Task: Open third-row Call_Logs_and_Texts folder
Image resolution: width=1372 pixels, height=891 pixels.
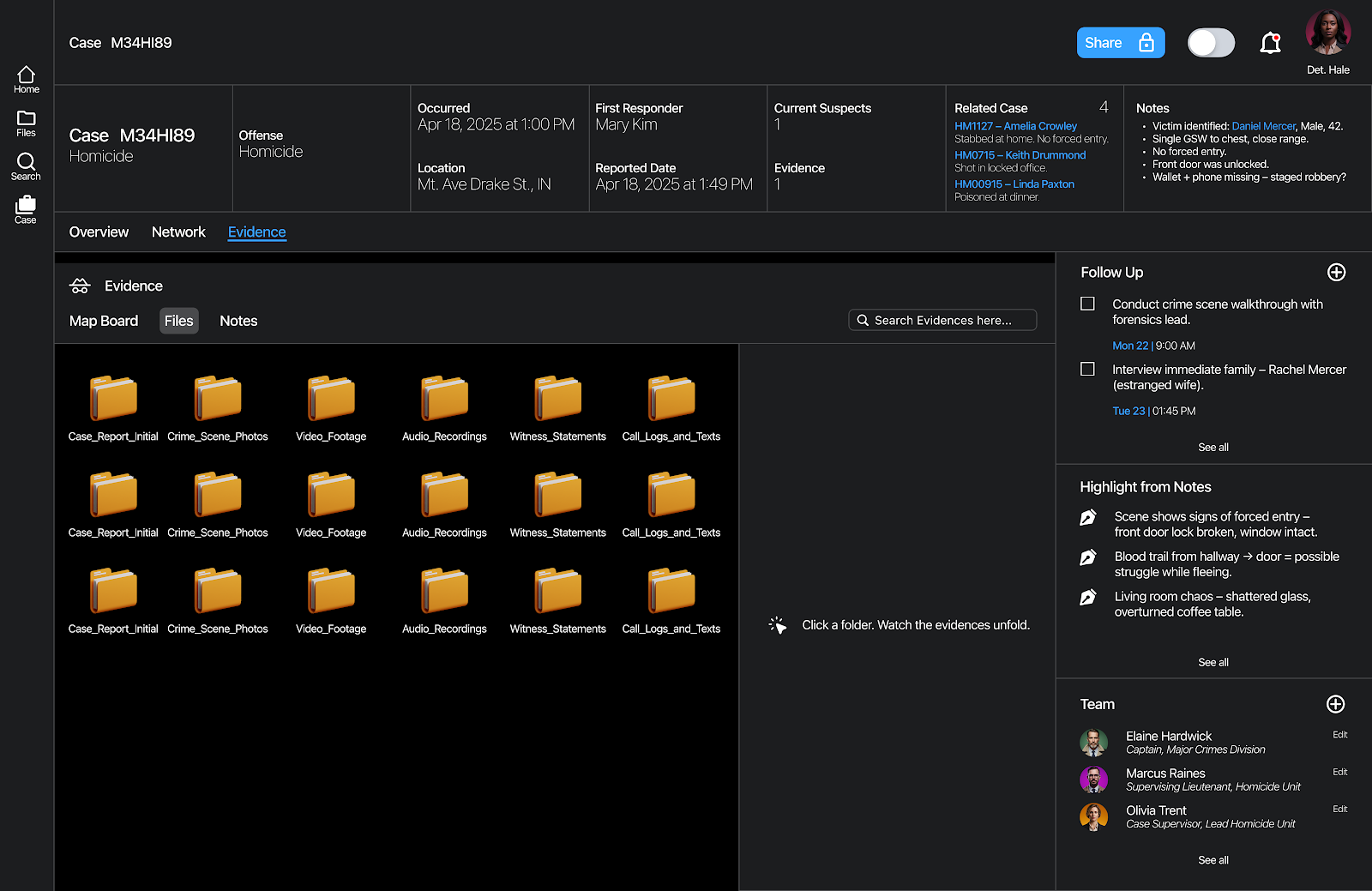Action: 671,600
